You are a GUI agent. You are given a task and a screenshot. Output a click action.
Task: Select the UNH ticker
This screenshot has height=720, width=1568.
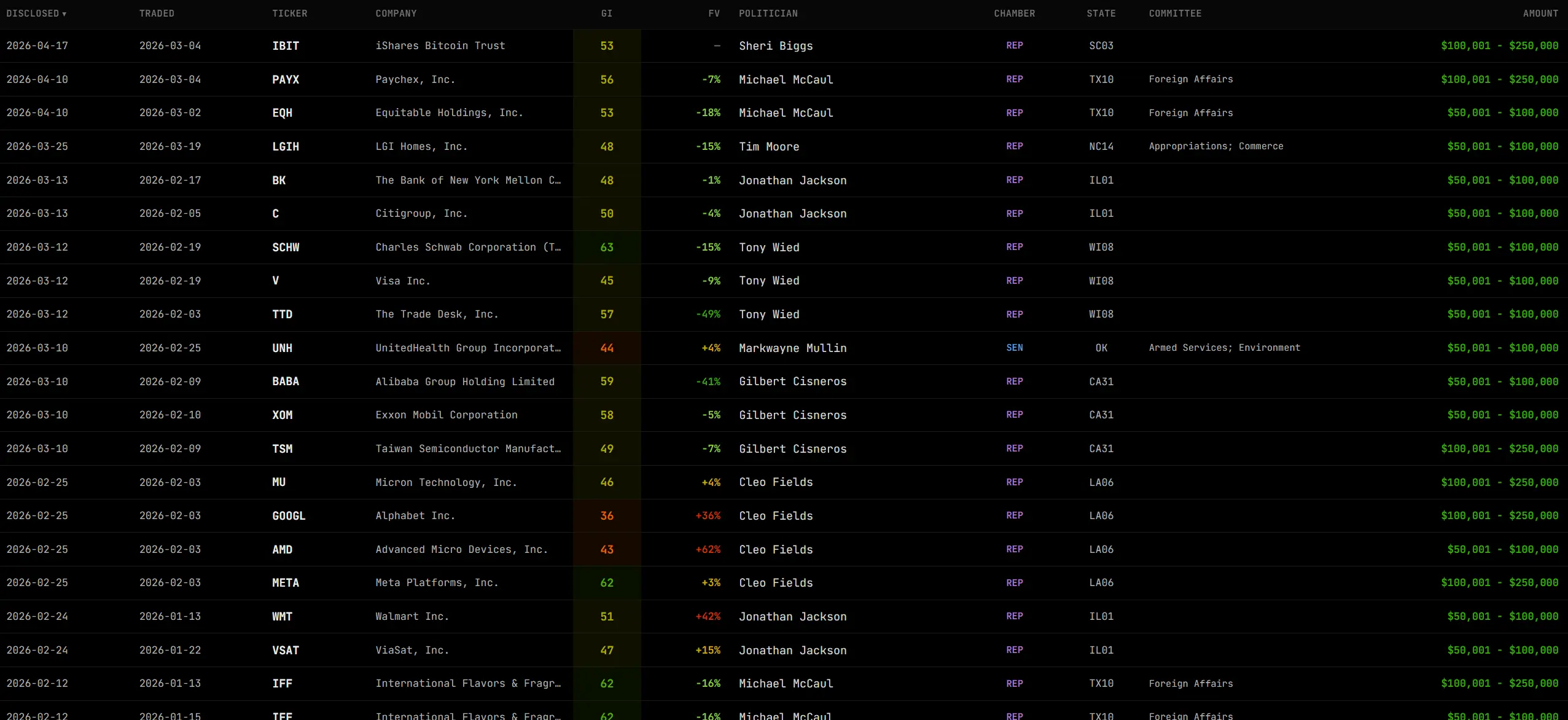283,348
